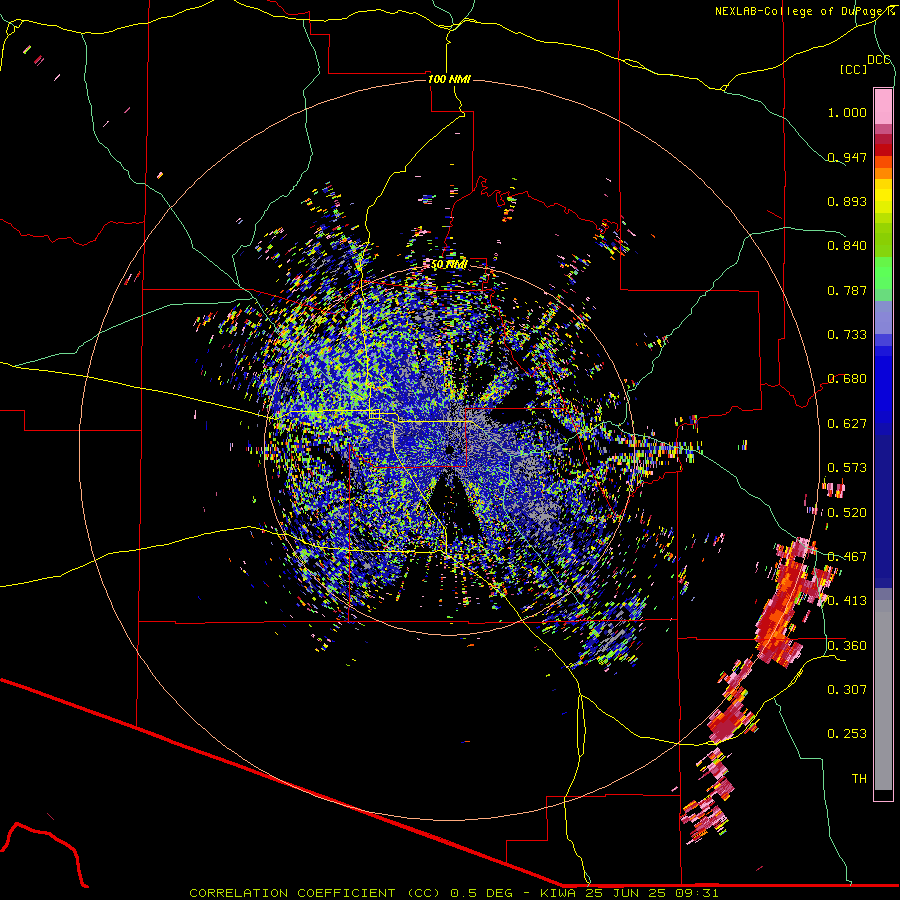
Task: Click the Correlation Coefficient KIWA caption at the bottom
Action: [x=454, y=893]
